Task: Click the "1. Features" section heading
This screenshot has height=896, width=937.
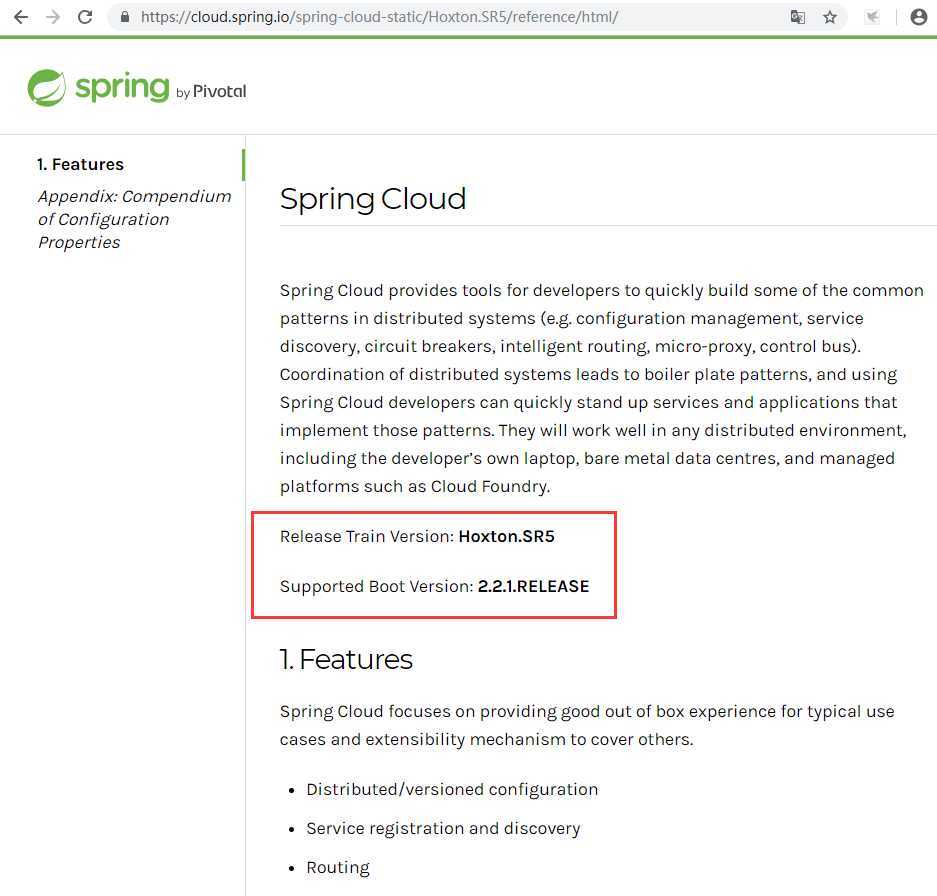Action: (x=346, y=659)
